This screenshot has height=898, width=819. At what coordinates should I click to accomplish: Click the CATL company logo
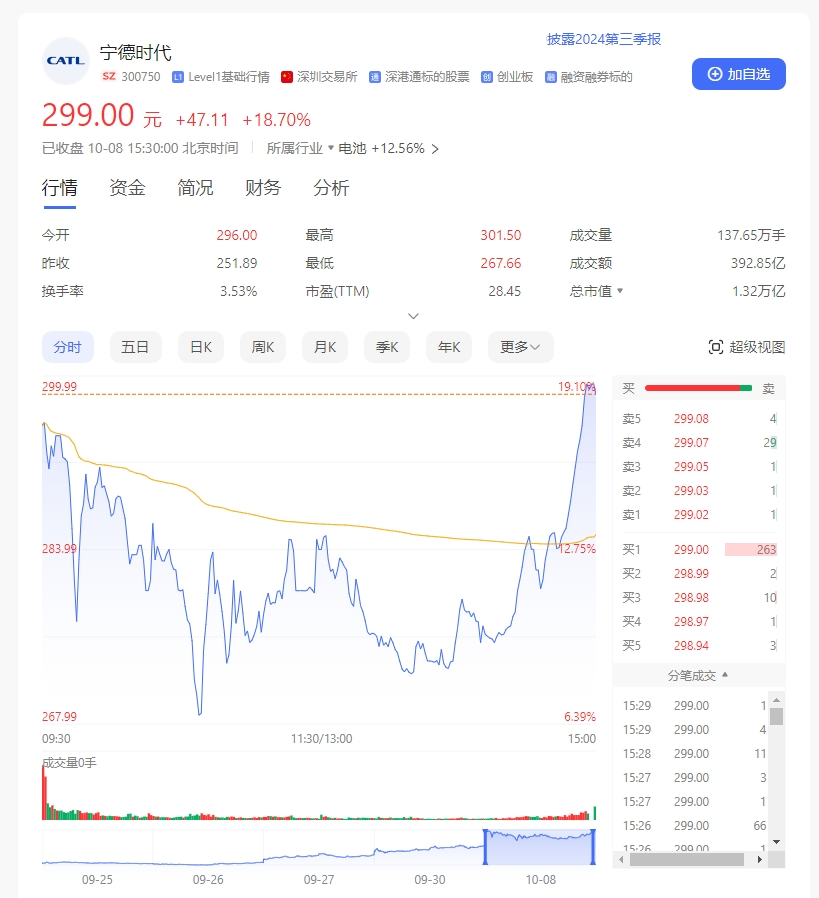tap(66, 60)
